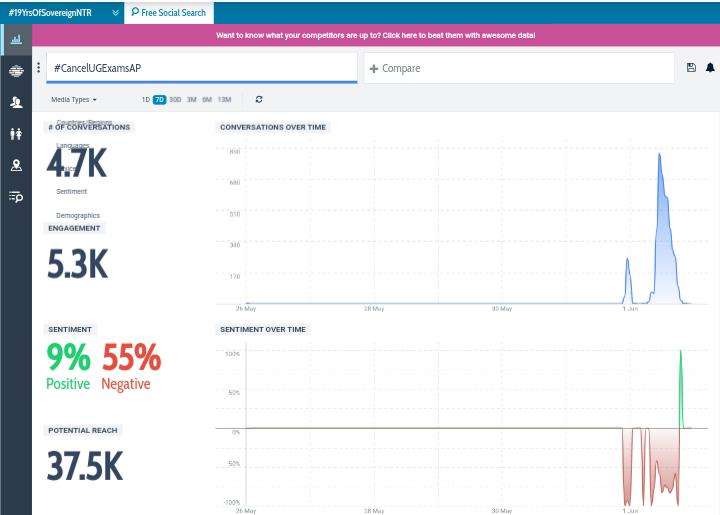The height and width of the screenshot is (515, 720).
Task: Select the 3M time range
Action: click(x=191, y=99)
